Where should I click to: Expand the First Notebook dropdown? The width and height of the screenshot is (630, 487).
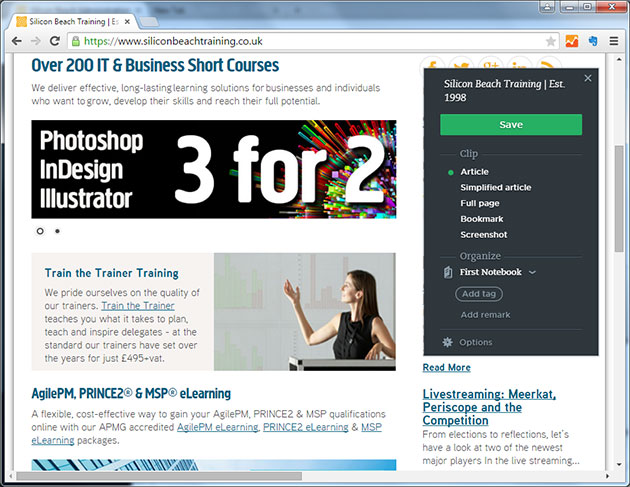tap(532, 272)
